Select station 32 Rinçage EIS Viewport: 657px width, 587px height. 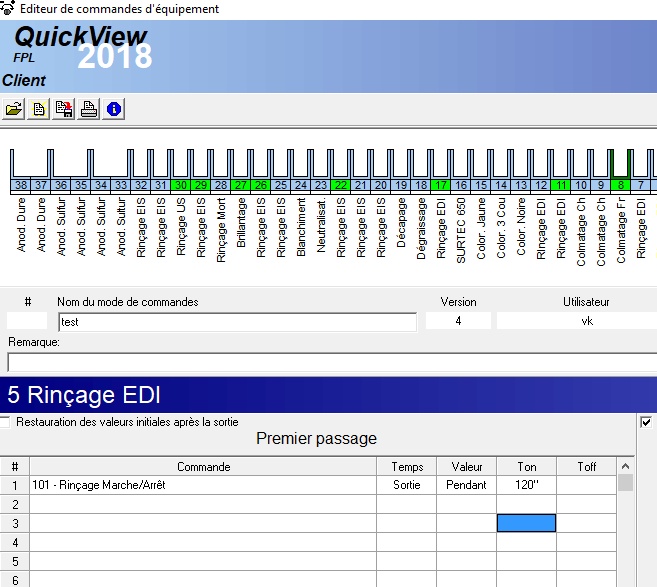click(141, 185)
